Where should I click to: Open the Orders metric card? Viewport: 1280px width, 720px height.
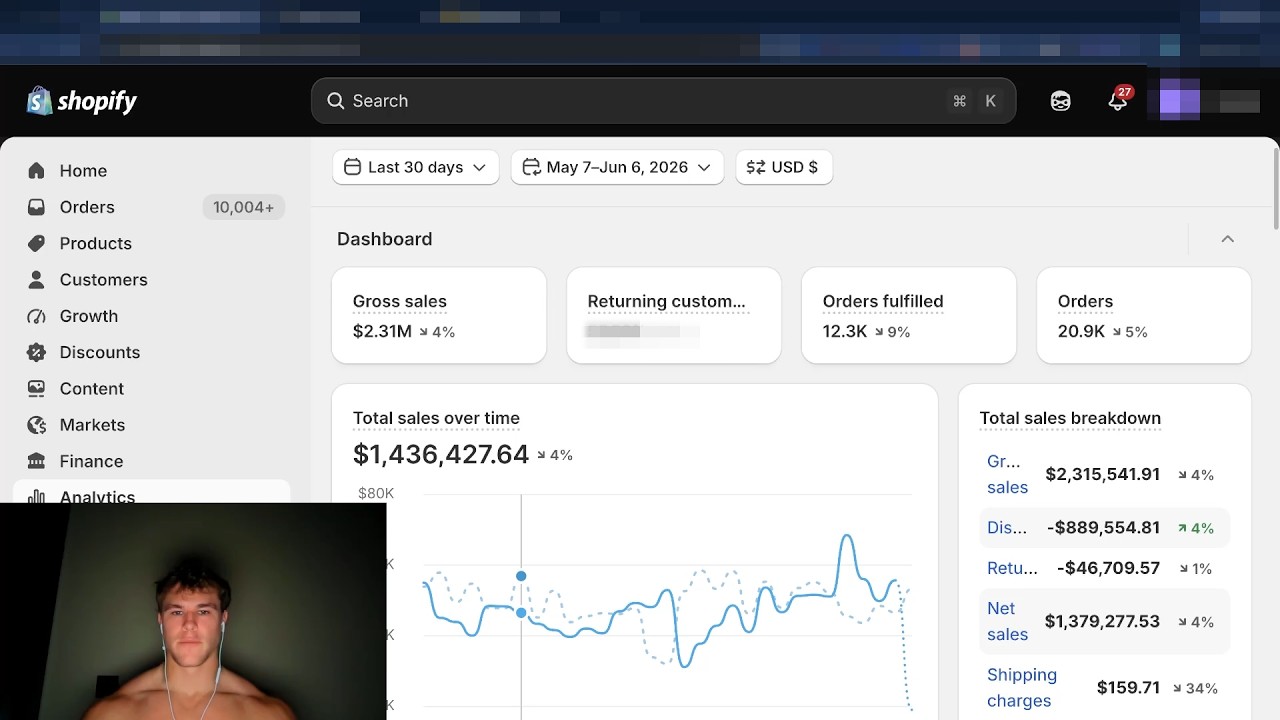click(x=1144, y=315)
